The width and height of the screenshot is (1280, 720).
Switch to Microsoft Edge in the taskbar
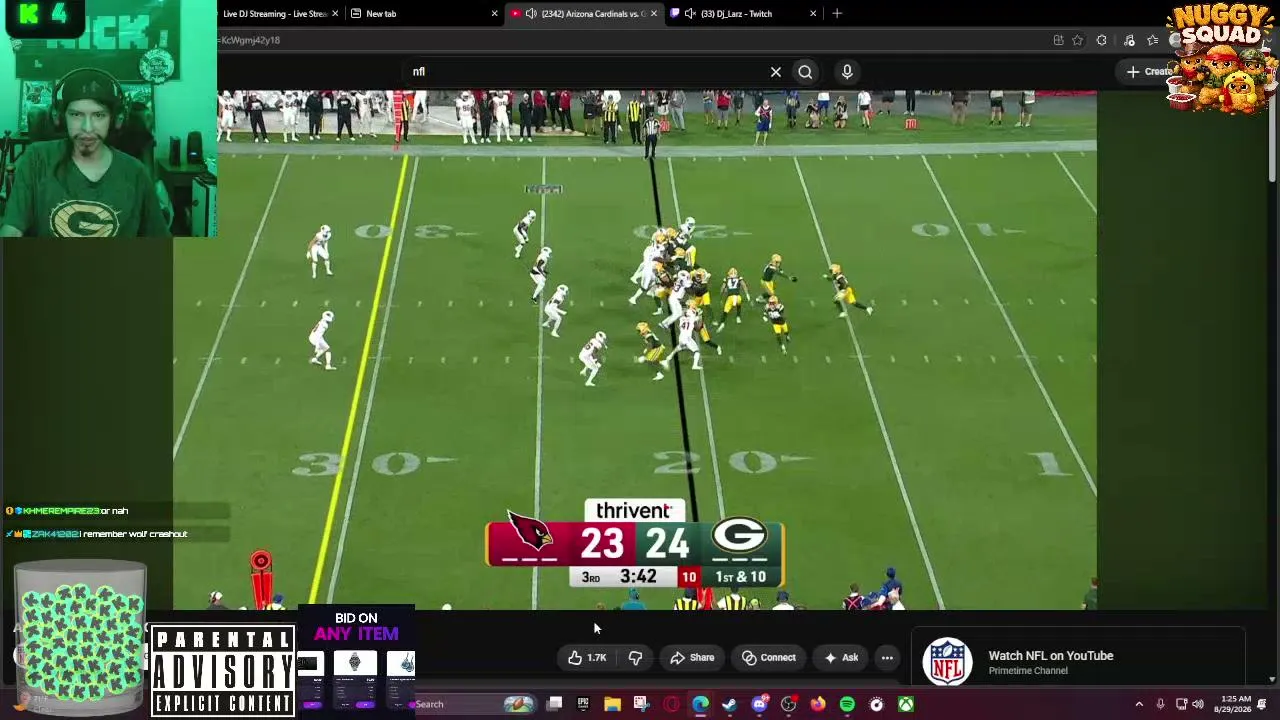[700, 704]
